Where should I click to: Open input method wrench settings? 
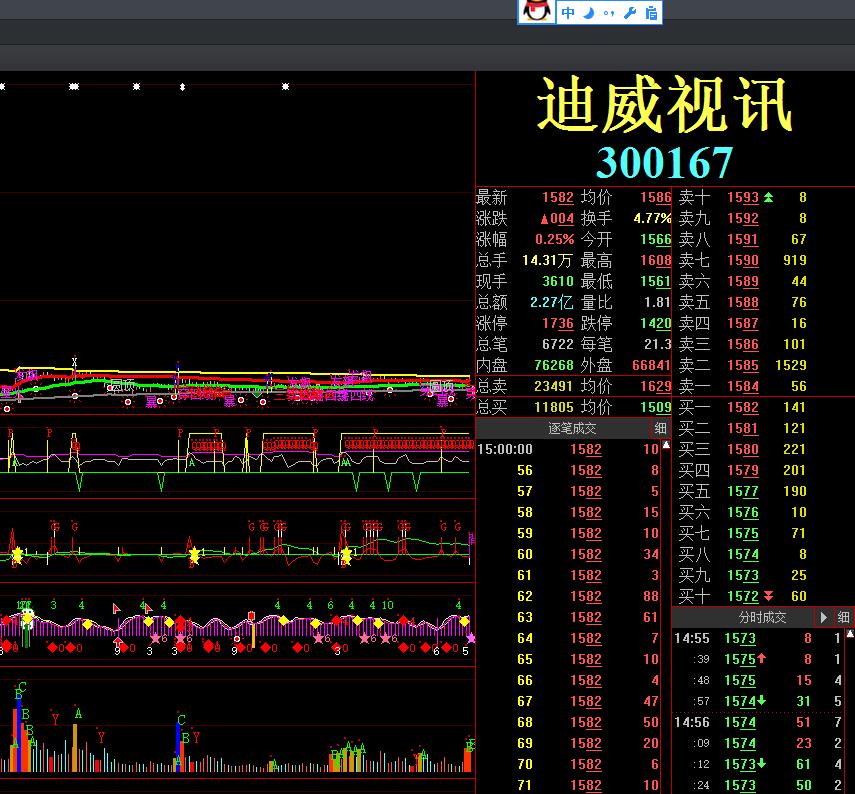630,13
